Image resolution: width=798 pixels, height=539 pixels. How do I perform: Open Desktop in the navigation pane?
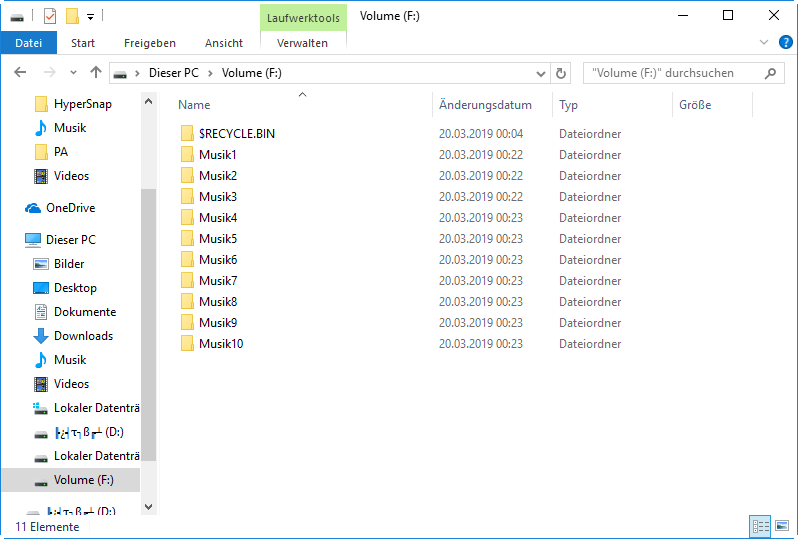coord(65,288)
